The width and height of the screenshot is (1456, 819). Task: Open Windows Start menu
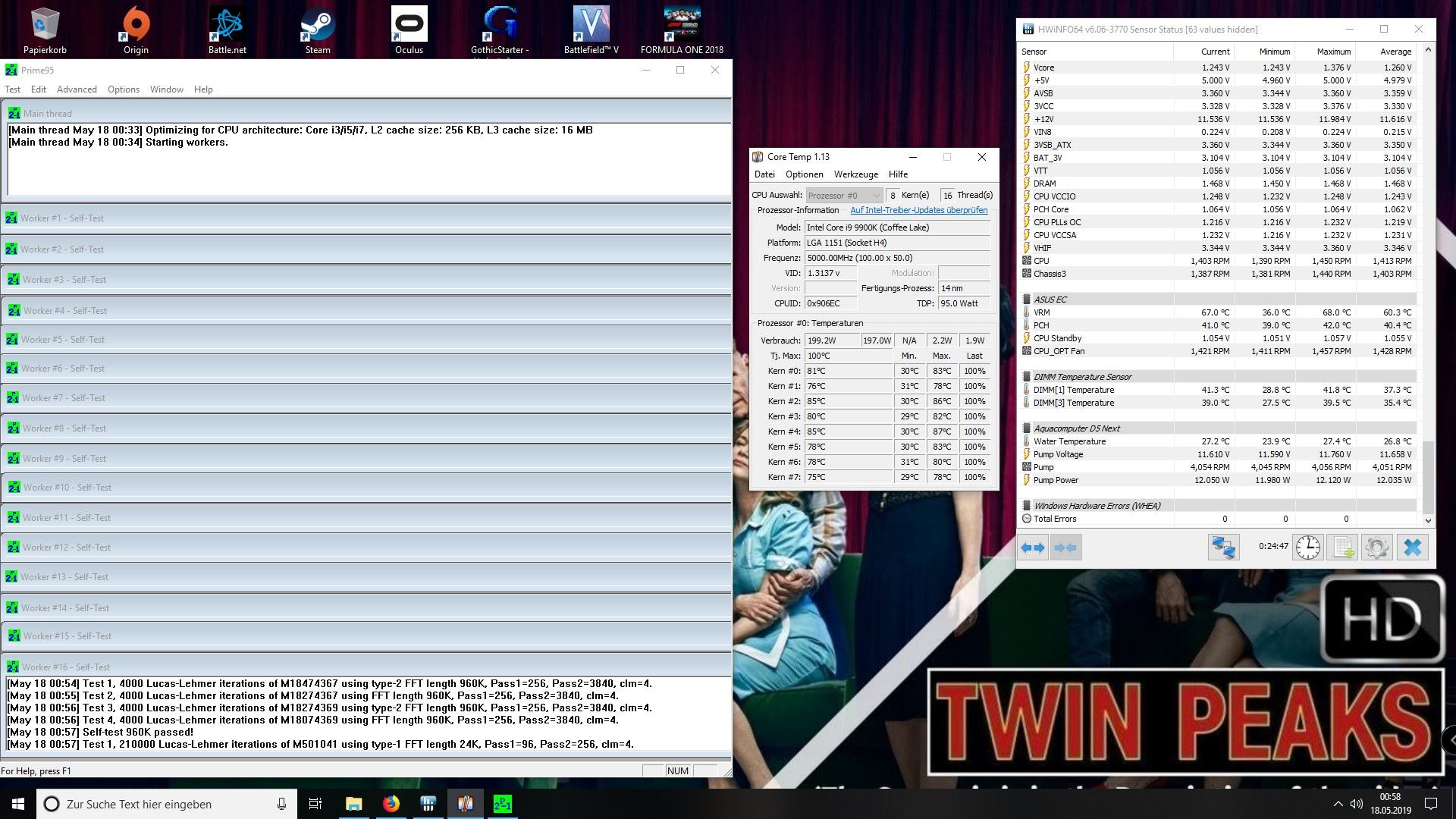pyautogui.click(x=18, y=804)
